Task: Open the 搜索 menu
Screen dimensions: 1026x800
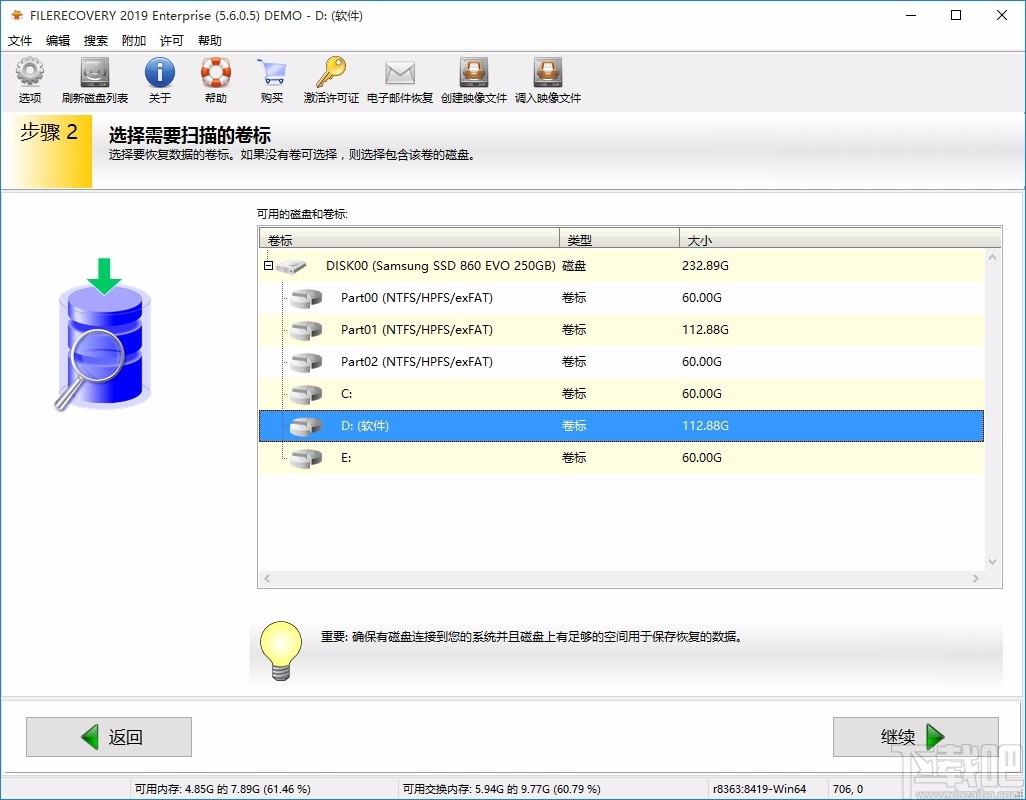Action: pyautogui.click(x=96, y=41)
